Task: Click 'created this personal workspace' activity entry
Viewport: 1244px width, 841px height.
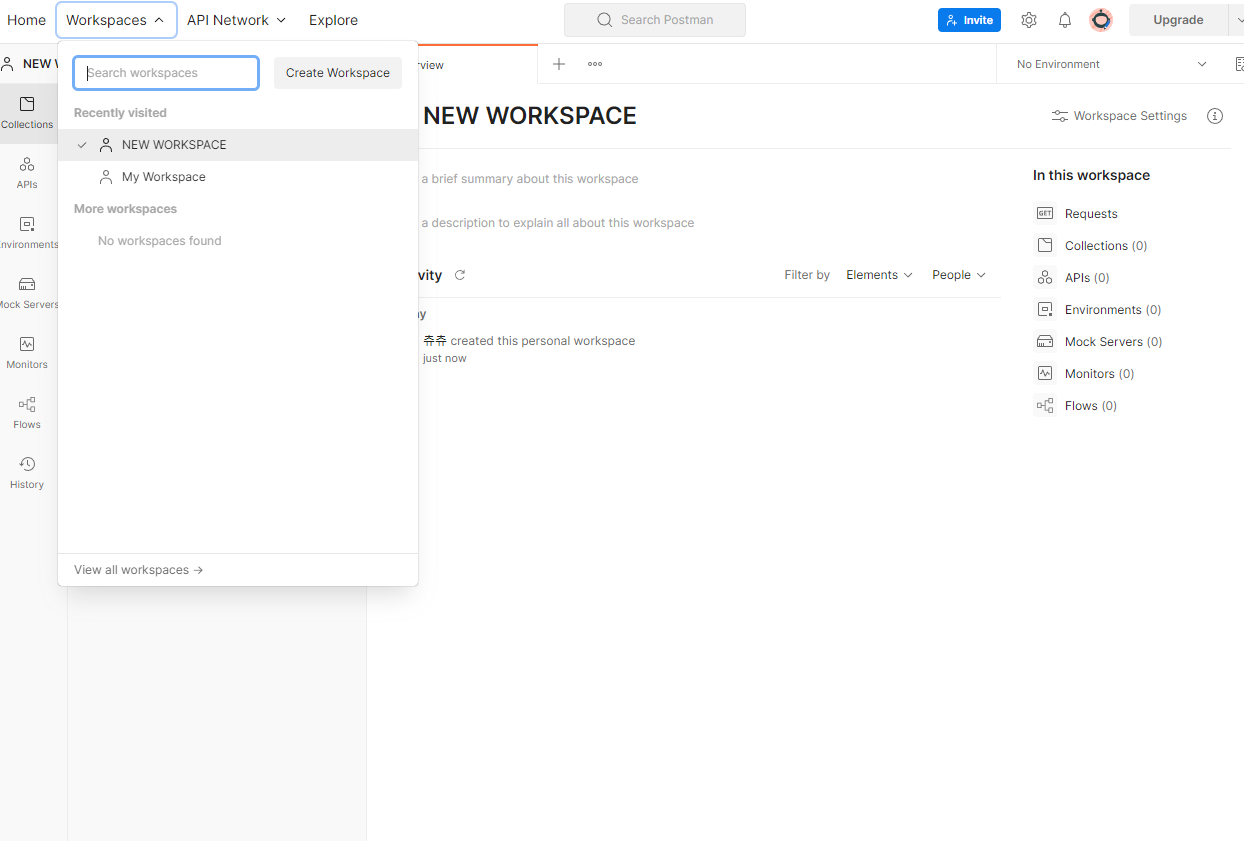Action: coord(543,341)
